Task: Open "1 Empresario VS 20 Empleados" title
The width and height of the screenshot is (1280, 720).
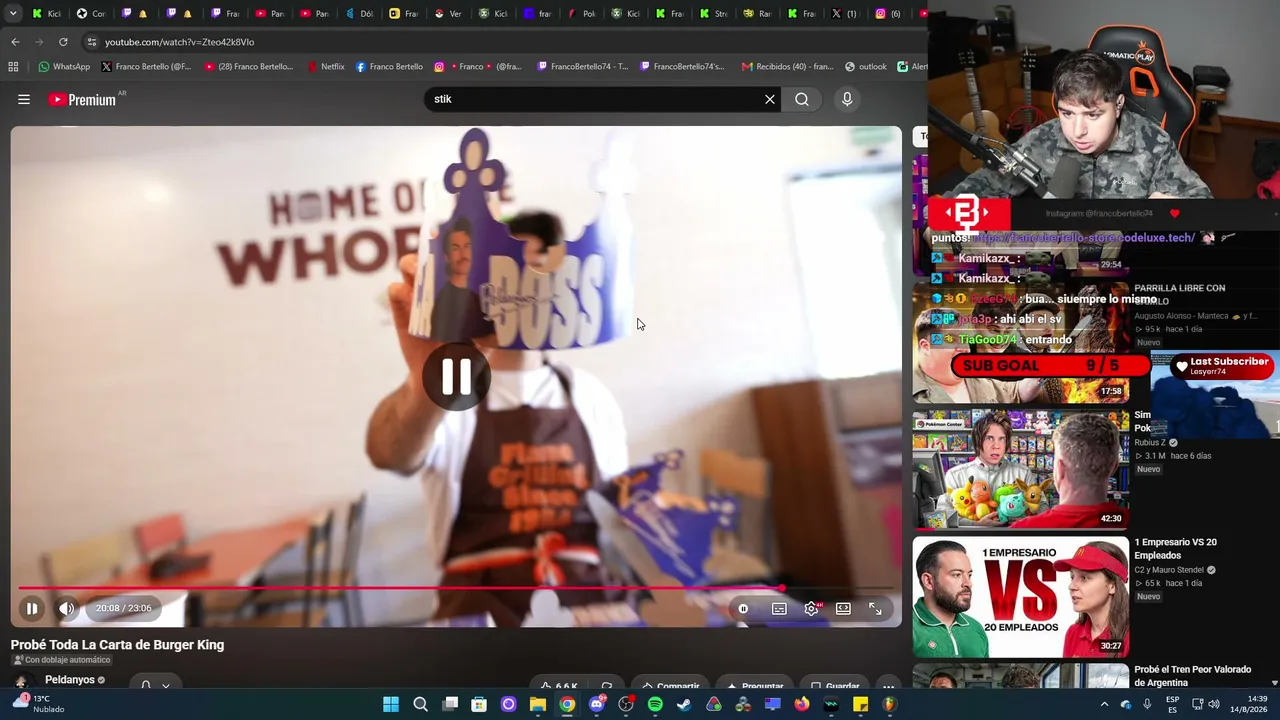Action: pos(1176,549)
